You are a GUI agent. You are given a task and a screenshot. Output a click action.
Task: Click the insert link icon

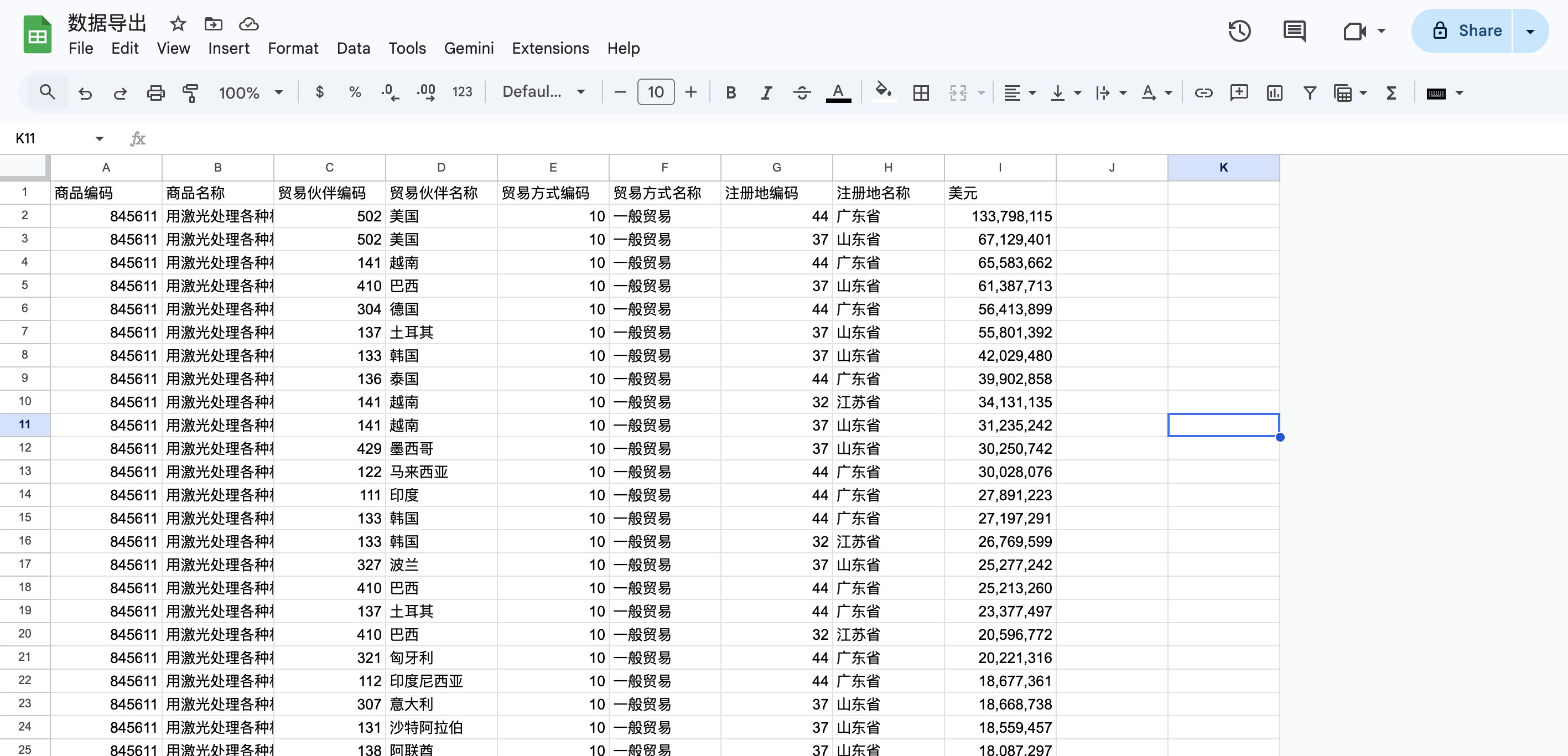click(x=1203, y=92)
